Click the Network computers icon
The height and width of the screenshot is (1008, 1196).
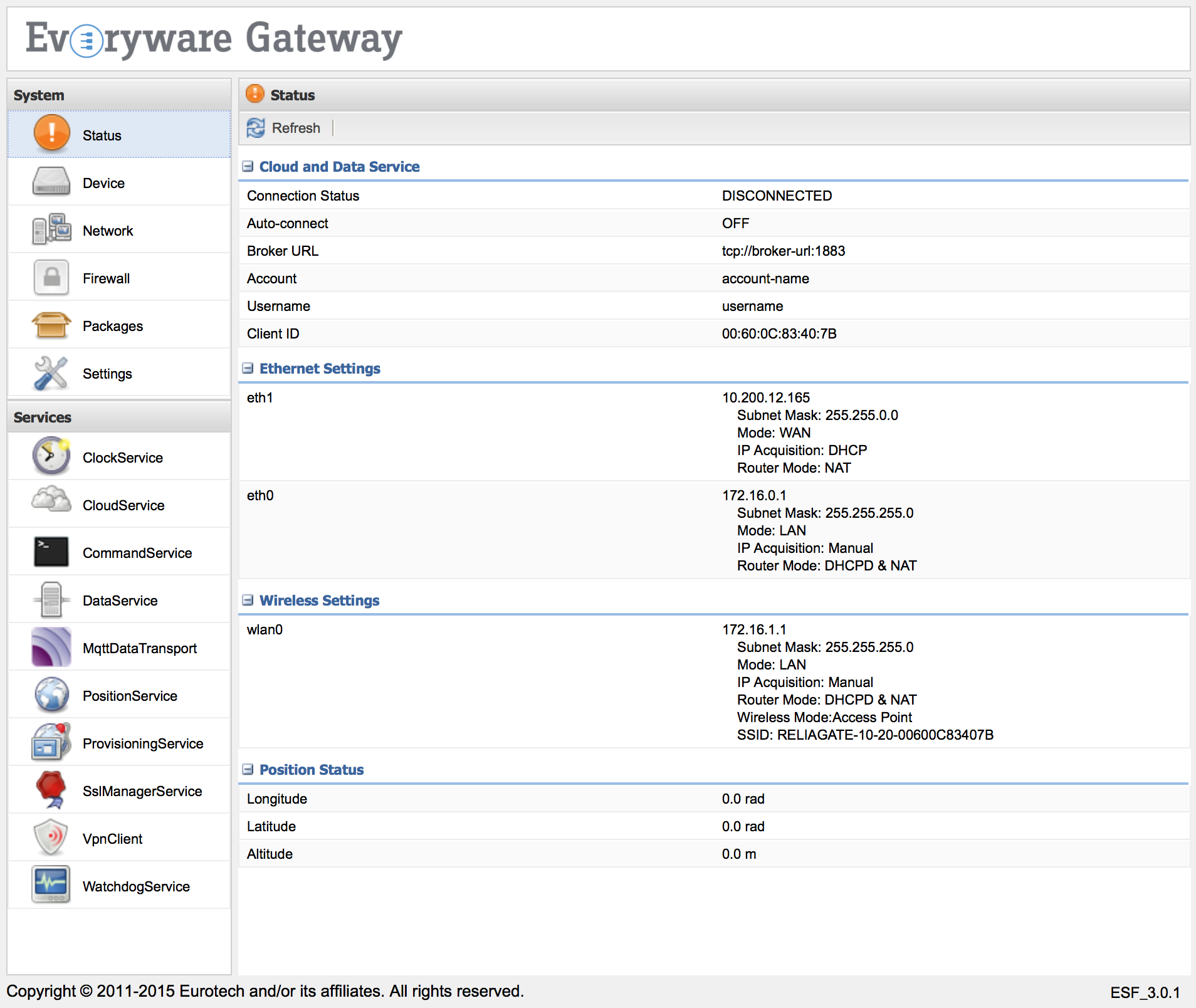(x=51, y=229)
